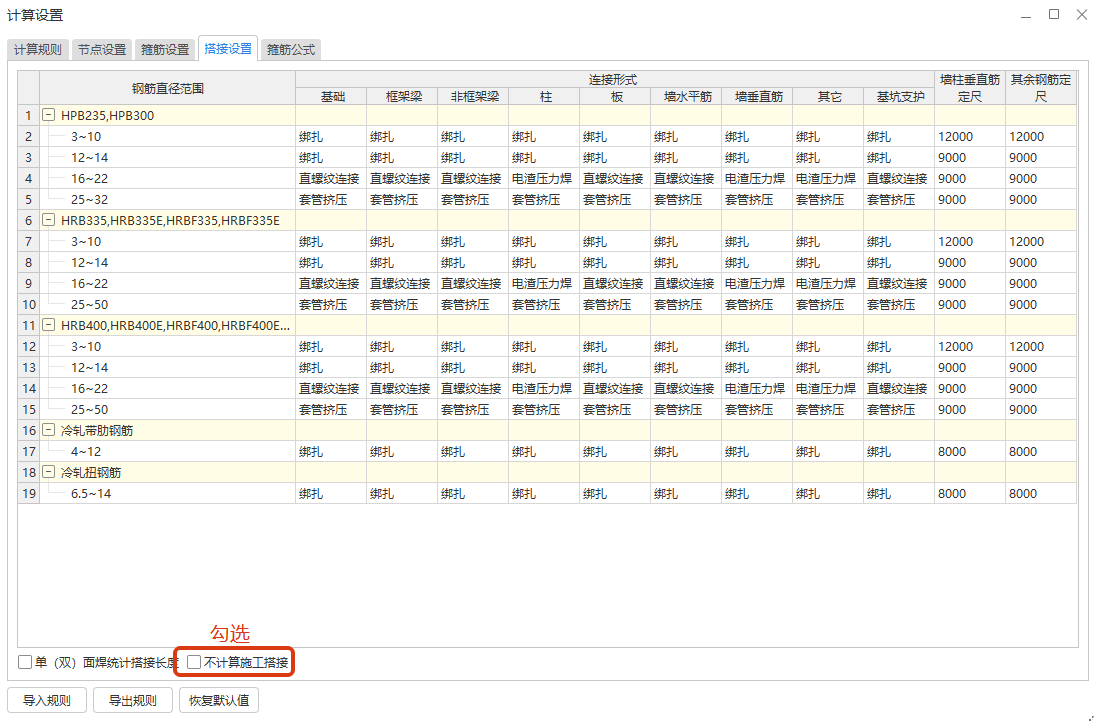Maximize the 计算设置 window

(x=1054, y=14)
